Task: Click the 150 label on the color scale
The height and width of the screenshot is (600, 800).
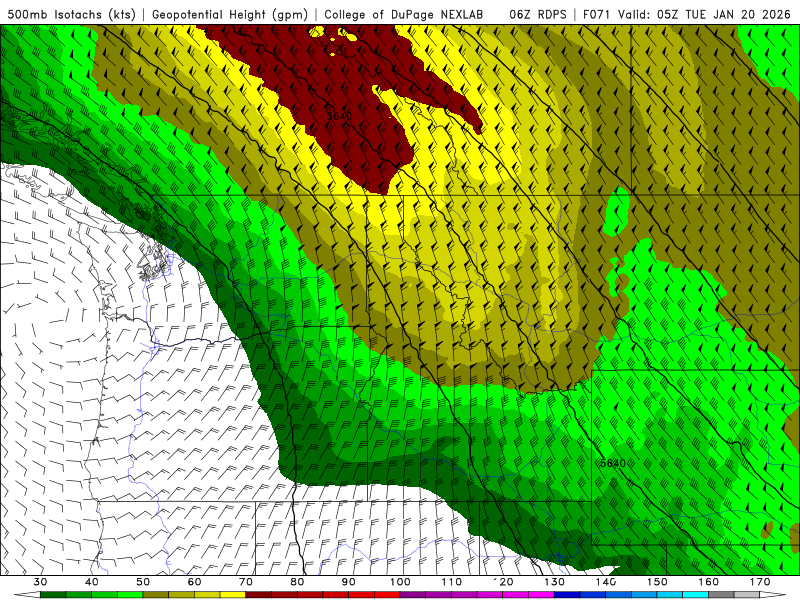Action: point(657,582)
